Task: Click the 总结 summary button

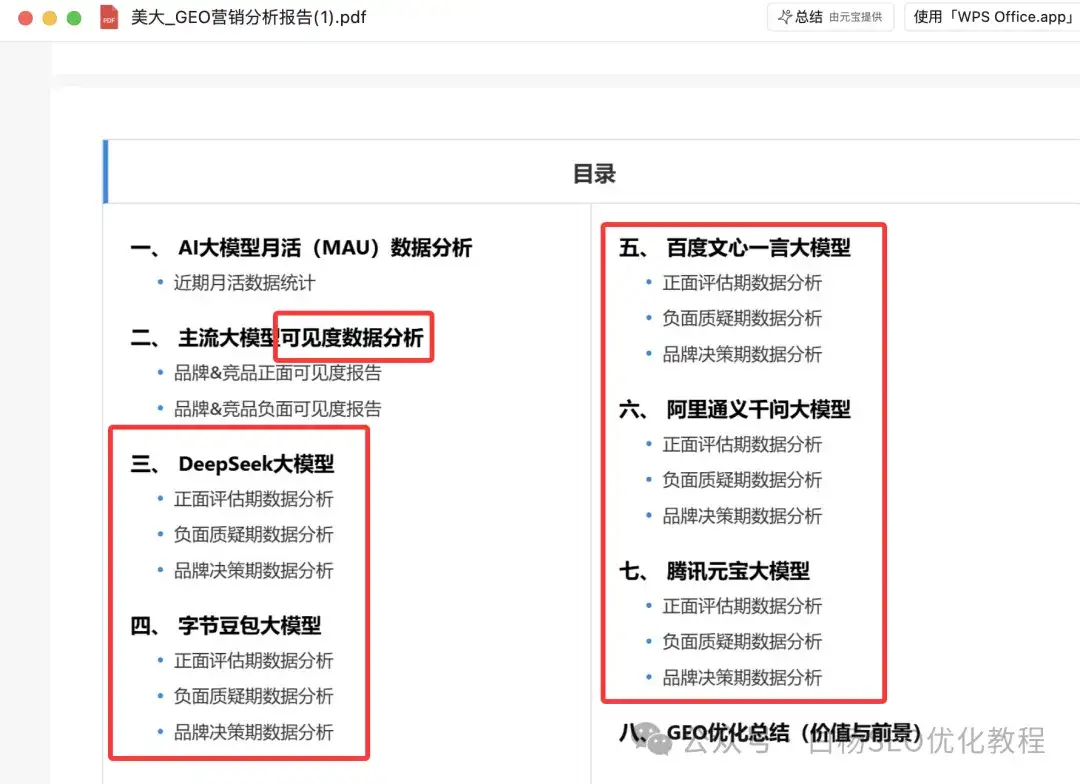Action: (x=830, y=17)
